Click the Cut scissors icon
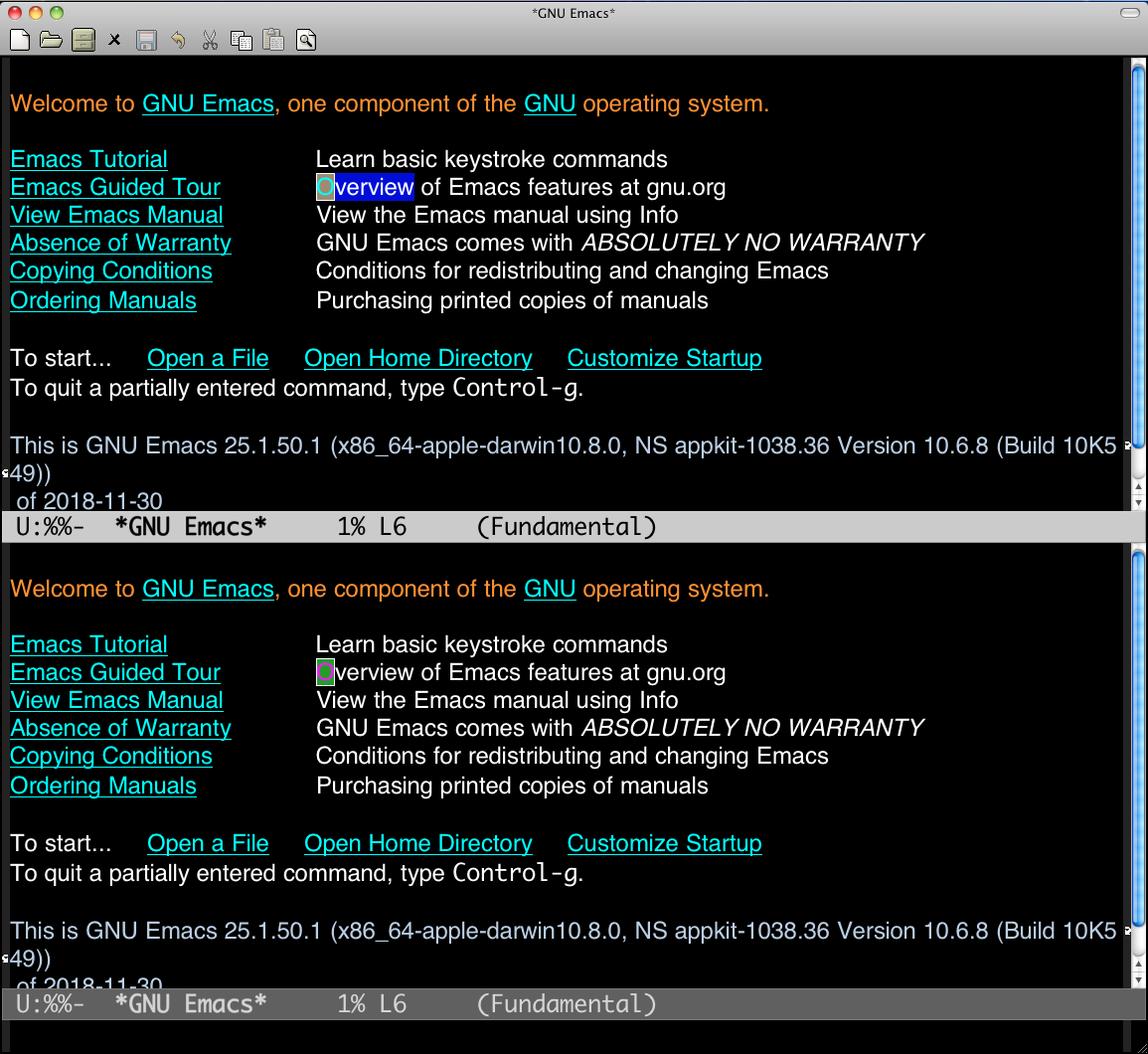The image size is (1148, 1054). [x=210, y=41]
